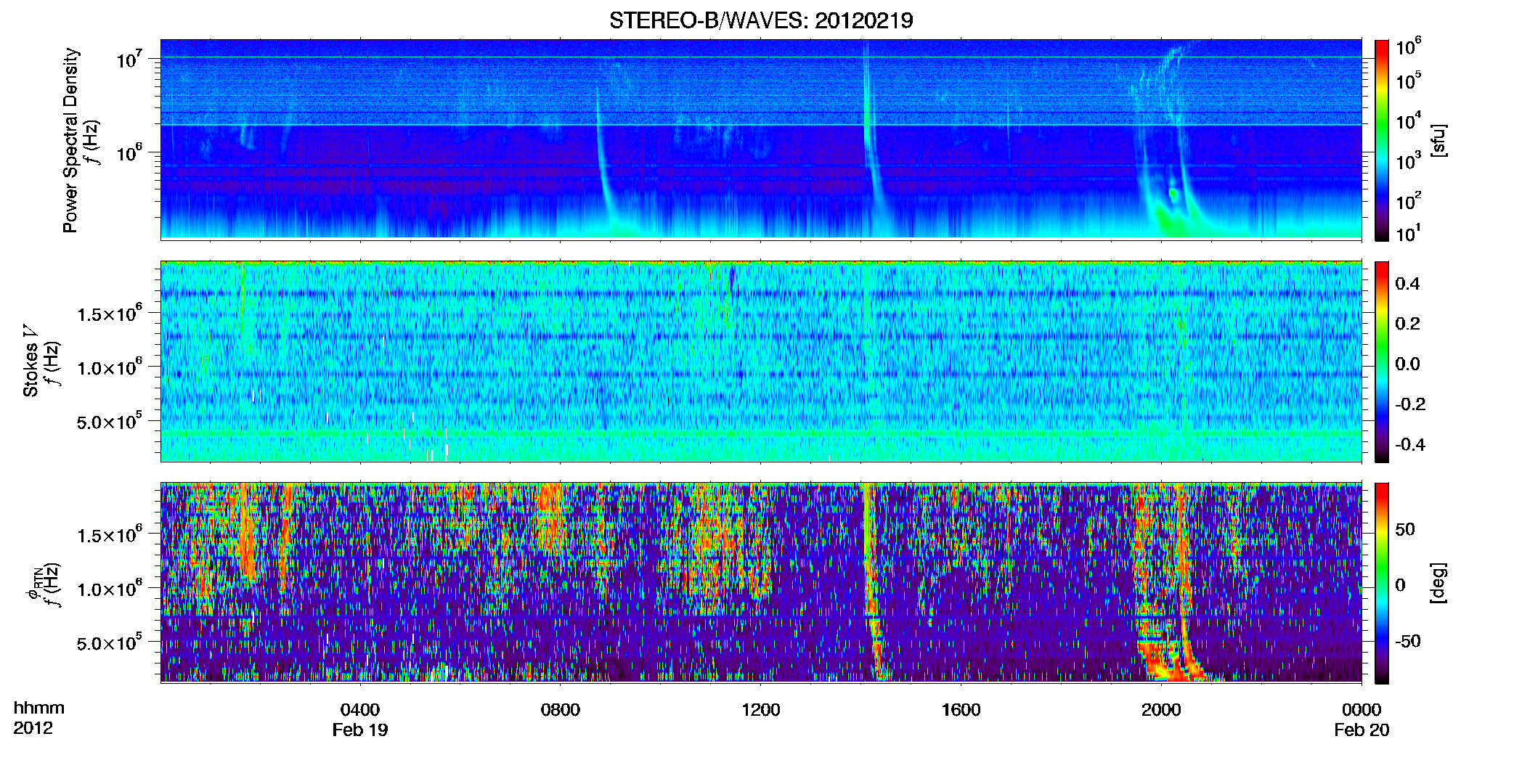1522x784 pixels.
Task: Click the Stokes V colorbar
Action: pos(1382,362)
